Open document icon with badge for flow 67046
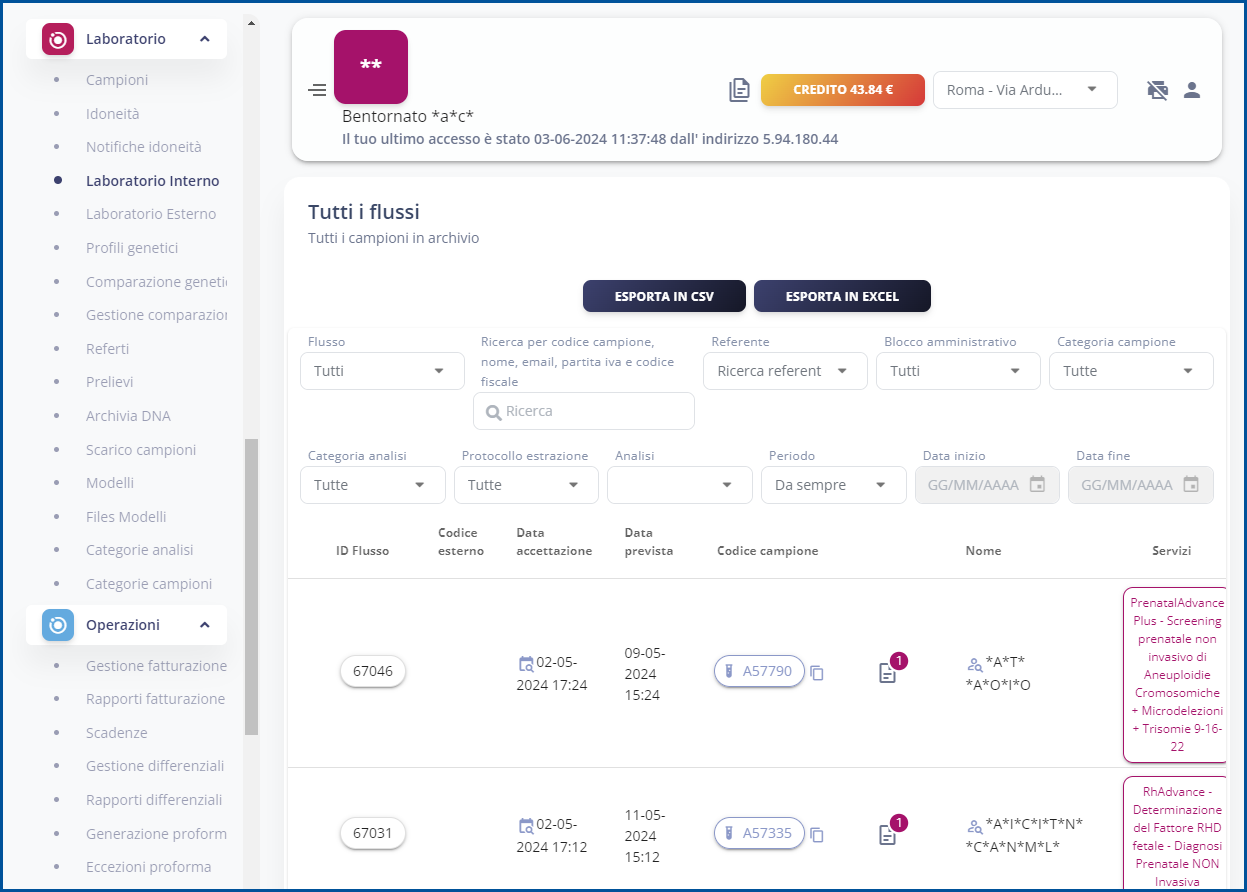 point(887,673)
